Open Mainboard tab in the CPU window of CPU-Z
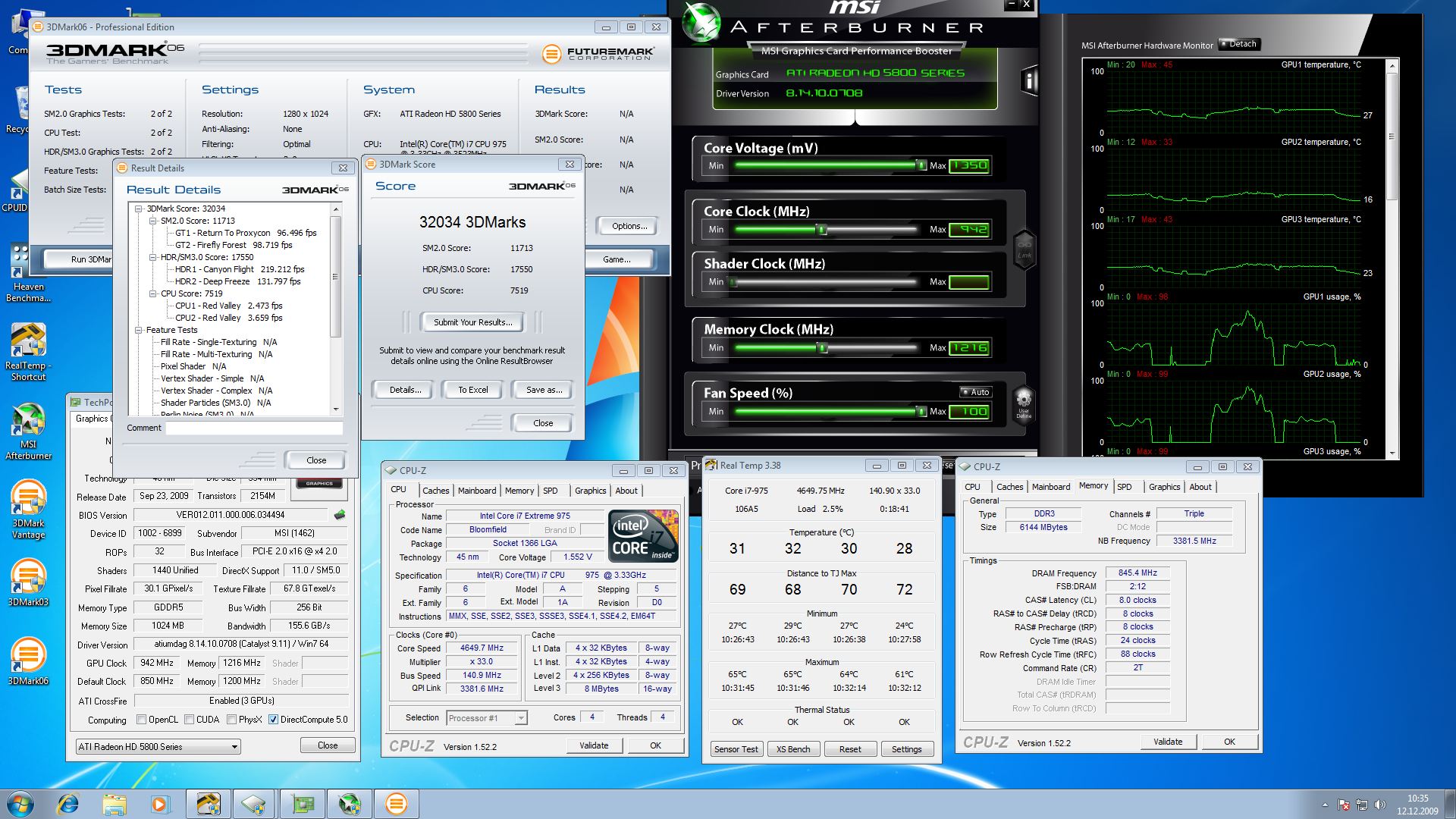The height and width of the screenshot is (819, 1456). [x=477, y=491]
